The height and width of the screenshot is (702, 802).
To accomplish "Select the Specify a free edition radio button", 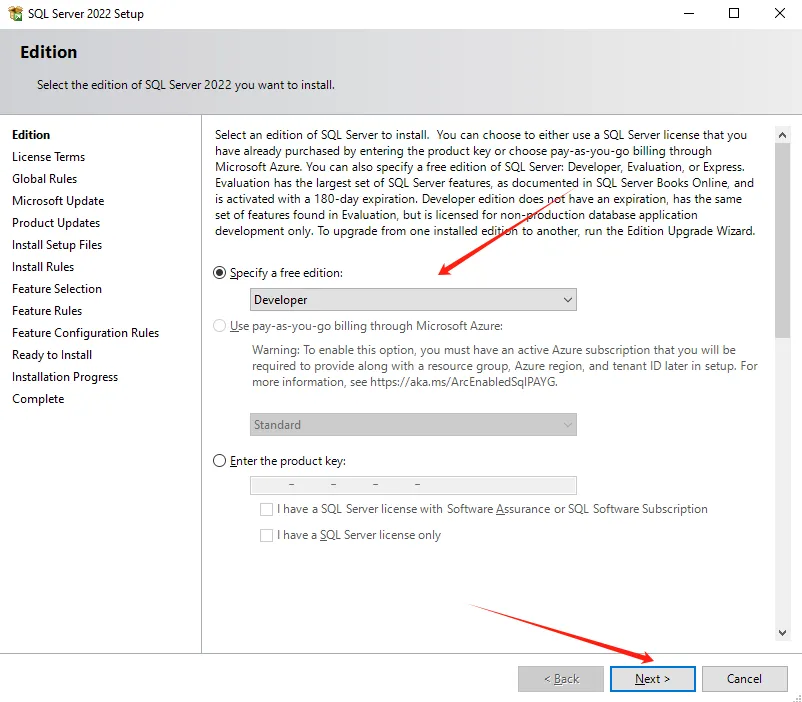I will point(219,273).
